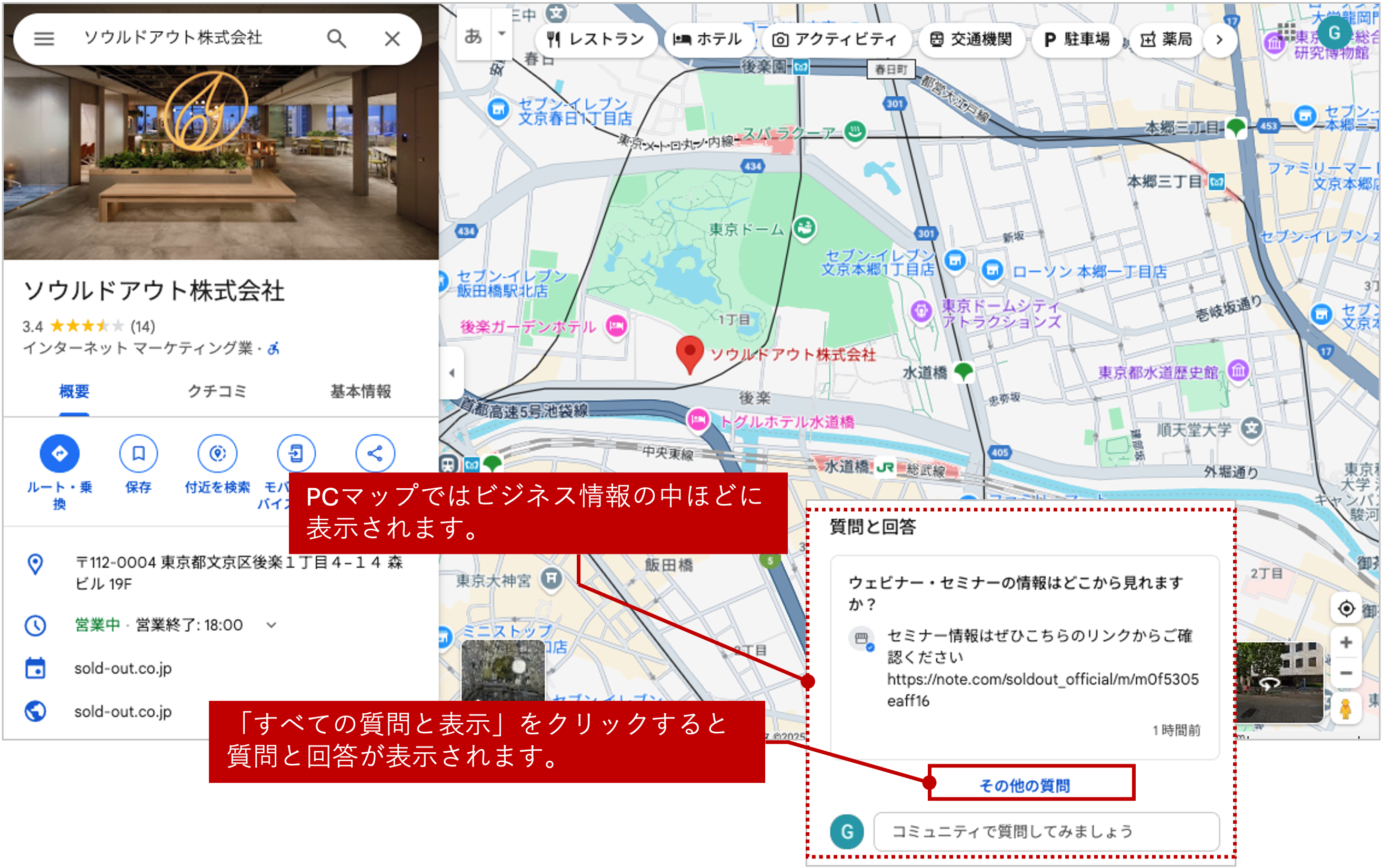Click the ルート・乗換 directions icon

pos(59,454)
